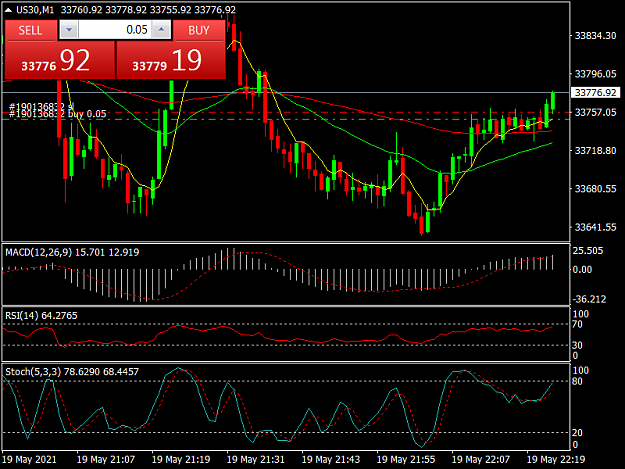The image size is (625, 469).
Task: Click time axis label 19 May 22:07
Action: [x=481, y=459]
